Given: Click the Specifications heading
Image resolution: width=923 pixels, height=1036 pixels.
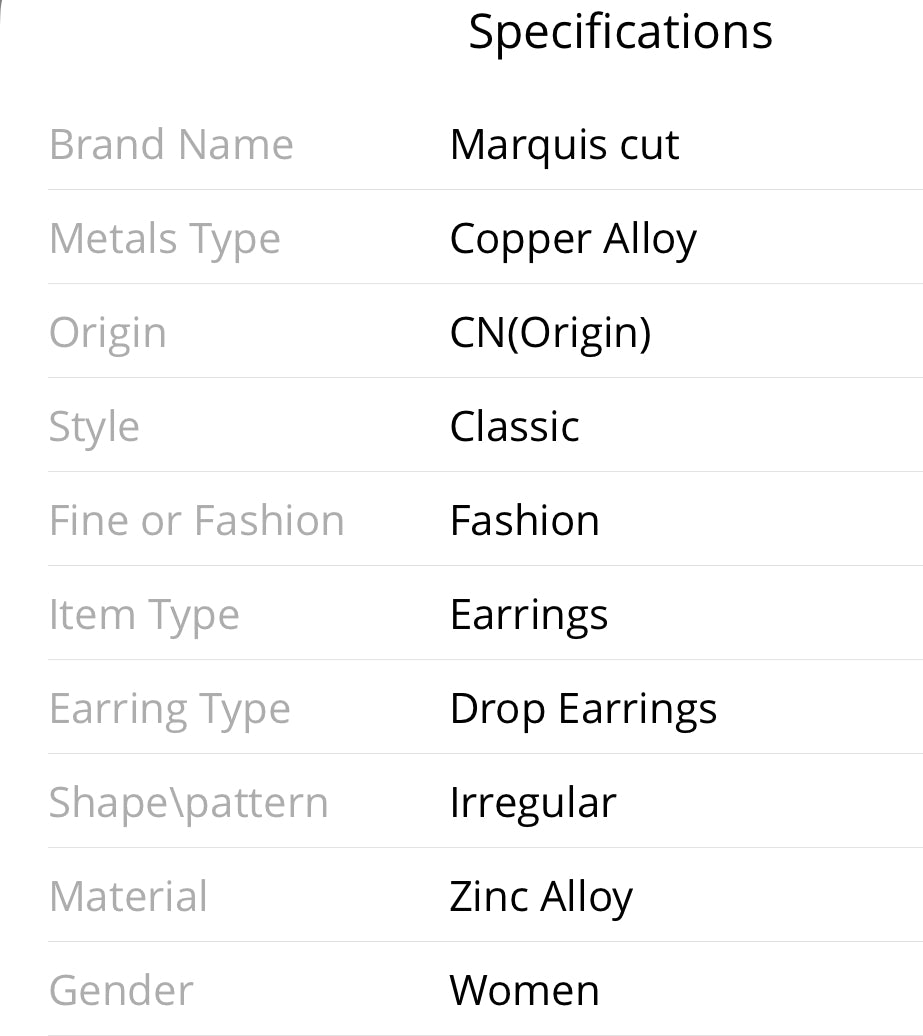Looking at the screenshot, I should pyautogui.click(x=620, y=32).
